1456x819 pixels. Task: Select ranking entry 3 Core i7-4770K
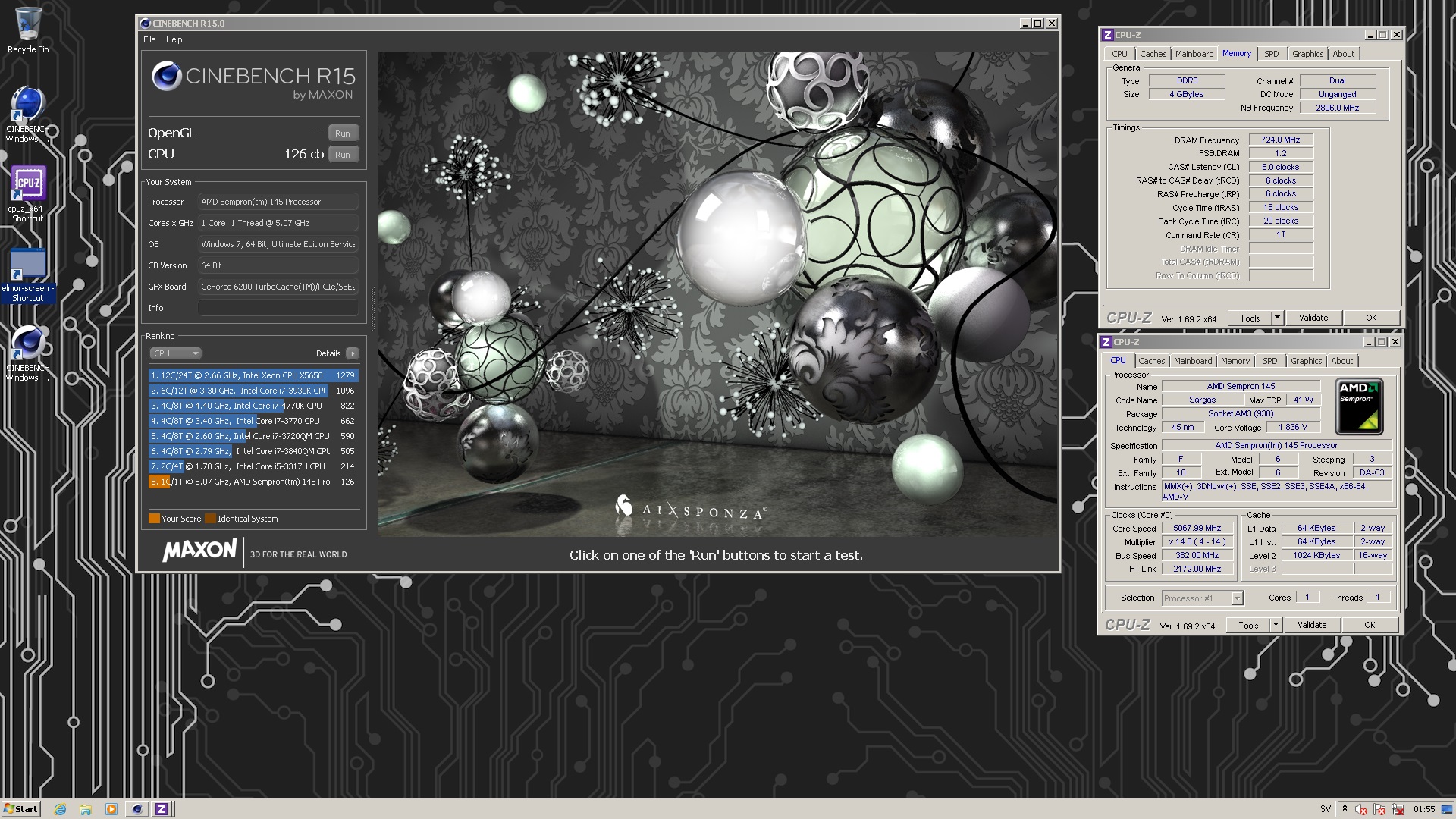click(253, 406)
